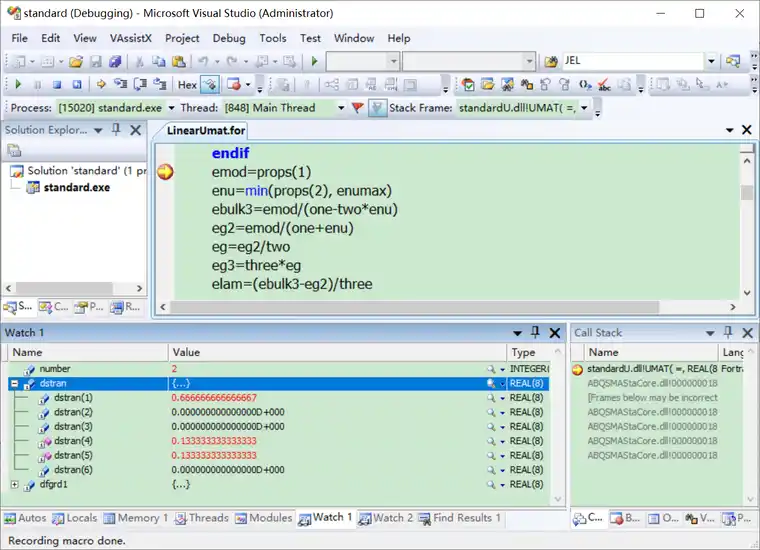
Task: Open the Window menu
Action: click(x=354, y=38)
